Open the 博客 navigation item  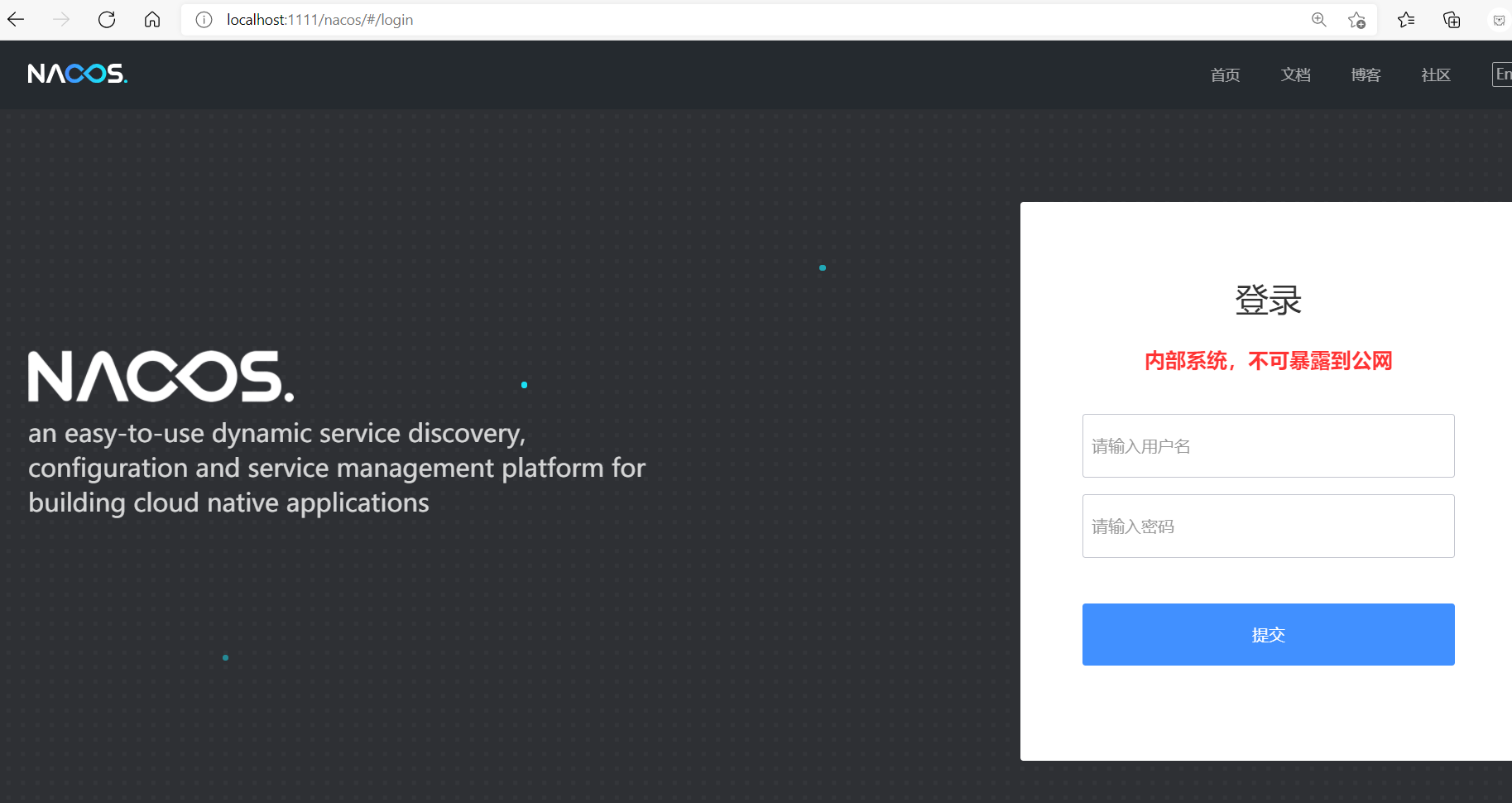pyautogui.click(x=1366, y=75)
